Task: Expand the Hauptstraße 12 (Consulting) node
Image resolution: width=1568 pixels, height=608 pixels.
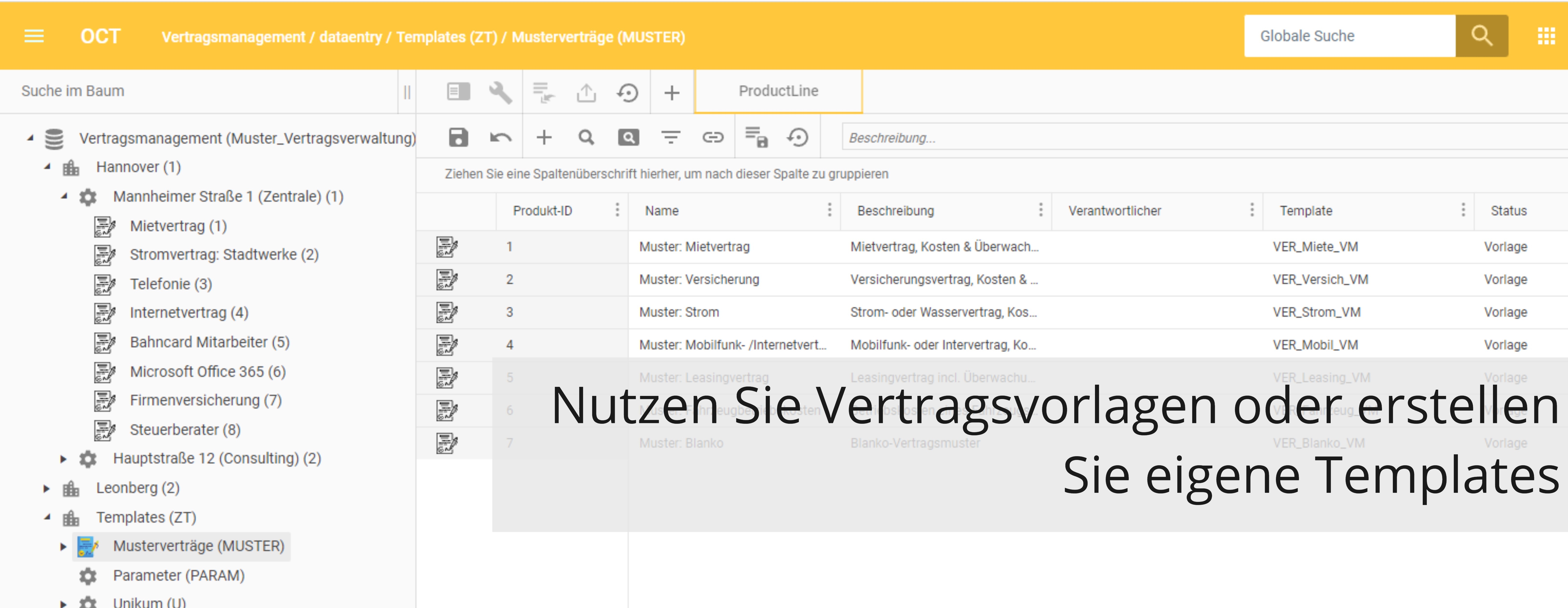Action: (x=63, y=459)
